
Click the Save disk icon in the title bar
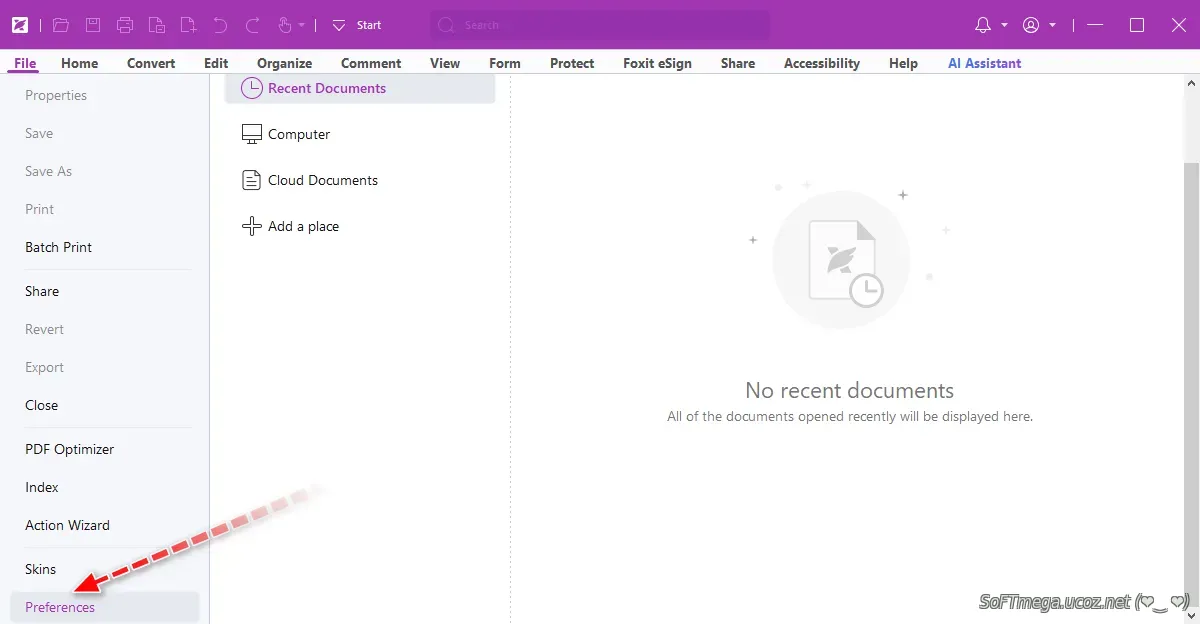(x=92, y=25)
